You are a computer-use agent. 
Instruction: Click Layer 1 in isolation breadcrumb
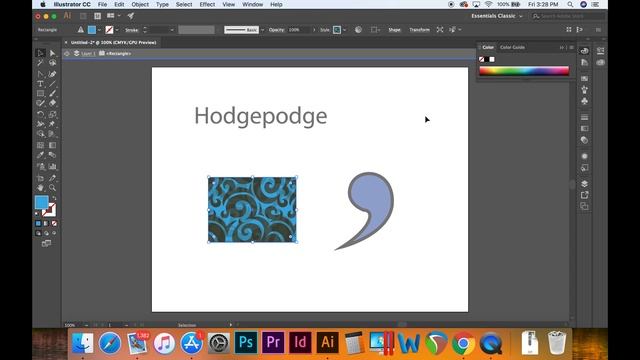[88, 53]
